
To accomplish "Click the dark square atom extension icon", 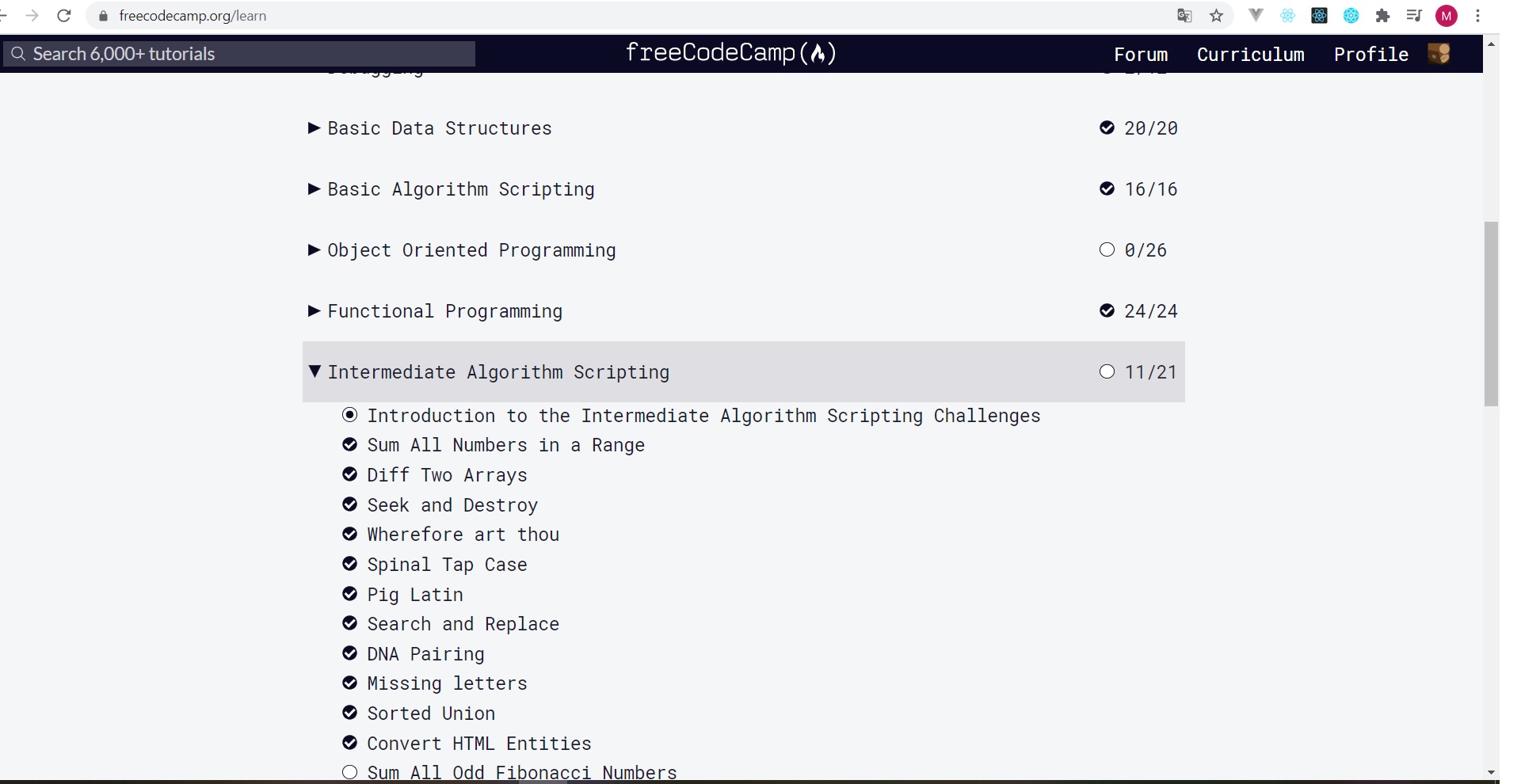I will pyautogui.click(x=1319, y=15).
